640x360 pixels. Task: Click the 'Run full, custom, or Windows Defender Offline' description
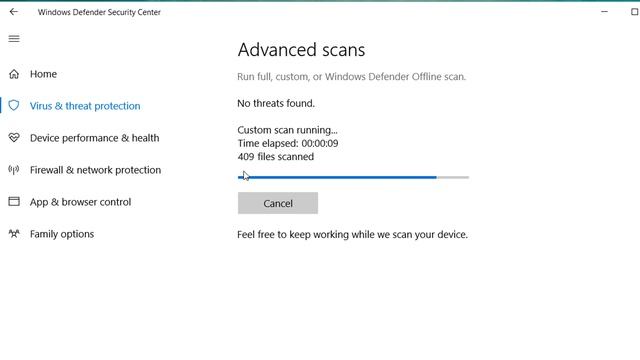coord(351,77)
